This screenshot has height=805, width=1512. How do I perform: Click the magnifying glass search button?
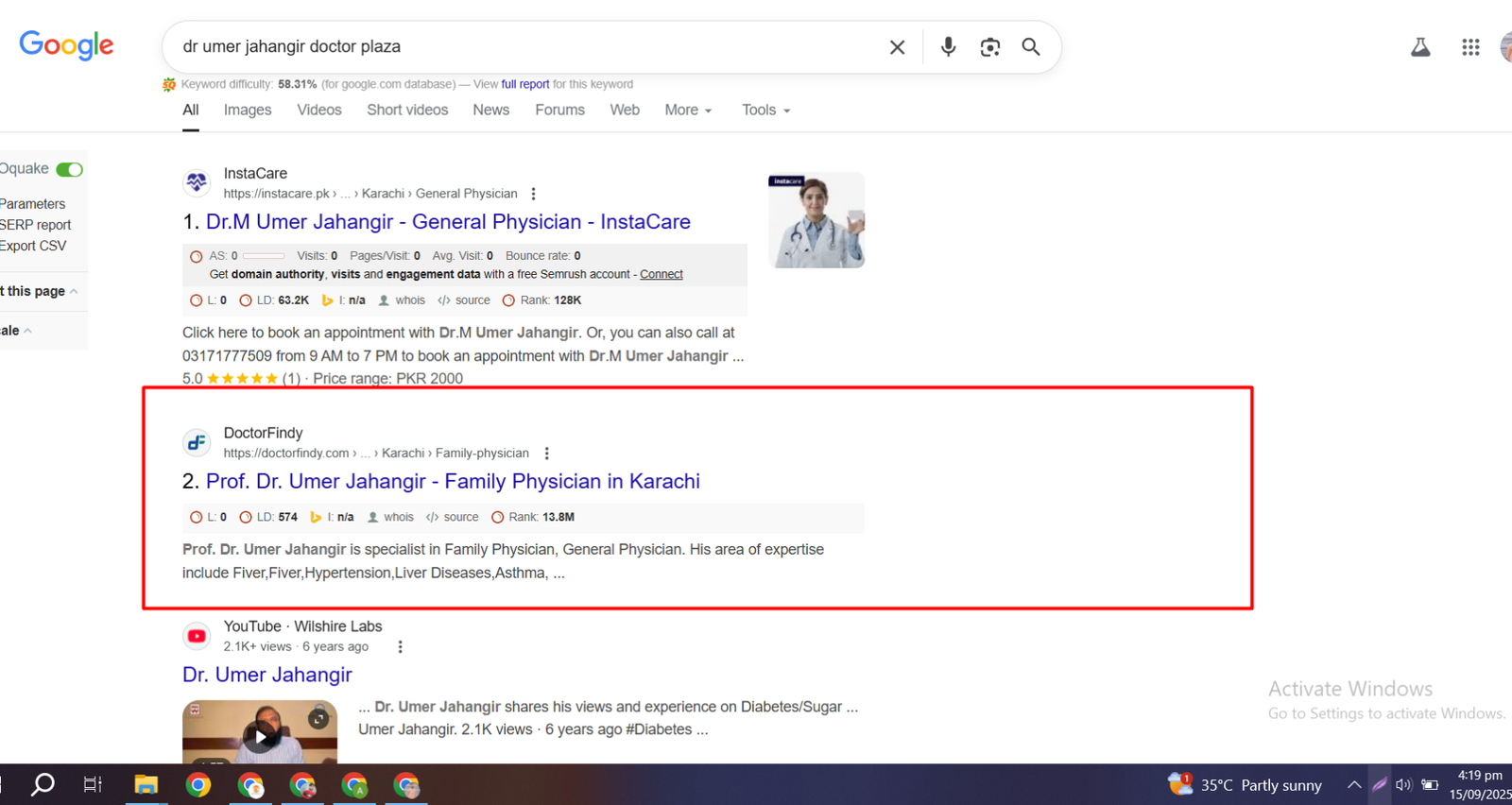tap(1031, 47)
